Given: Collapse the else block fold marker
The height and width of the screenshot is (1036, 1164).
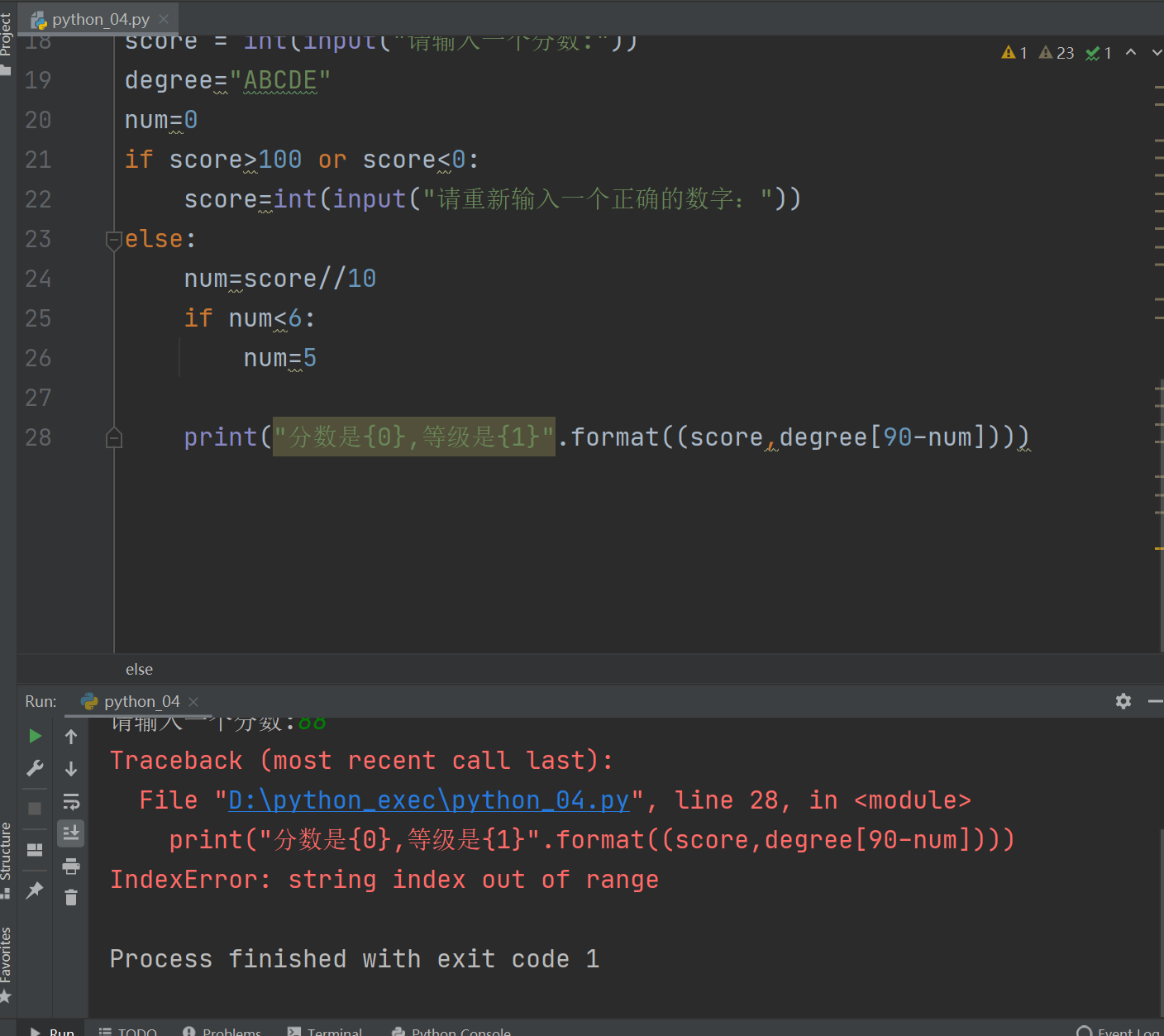Looking at the screenshot, I should (x=114, y=240).
